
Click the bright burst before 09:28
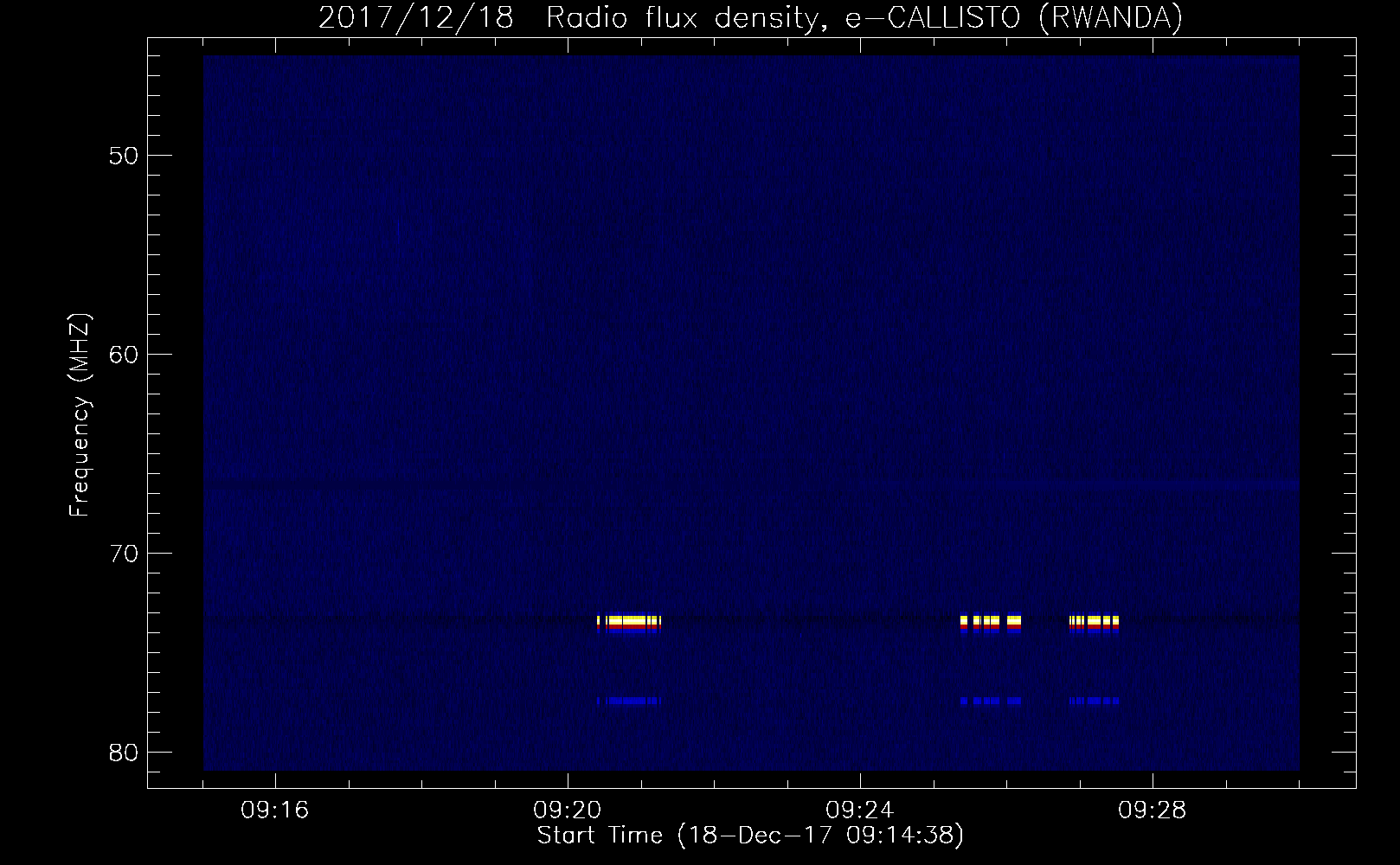click(1095, 624)
